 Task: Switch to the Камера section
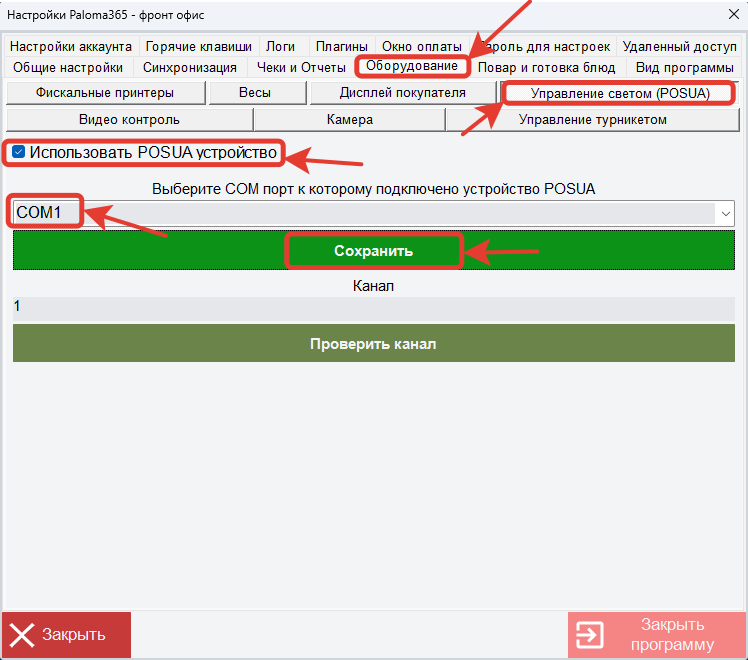click(x=349, y=120)
